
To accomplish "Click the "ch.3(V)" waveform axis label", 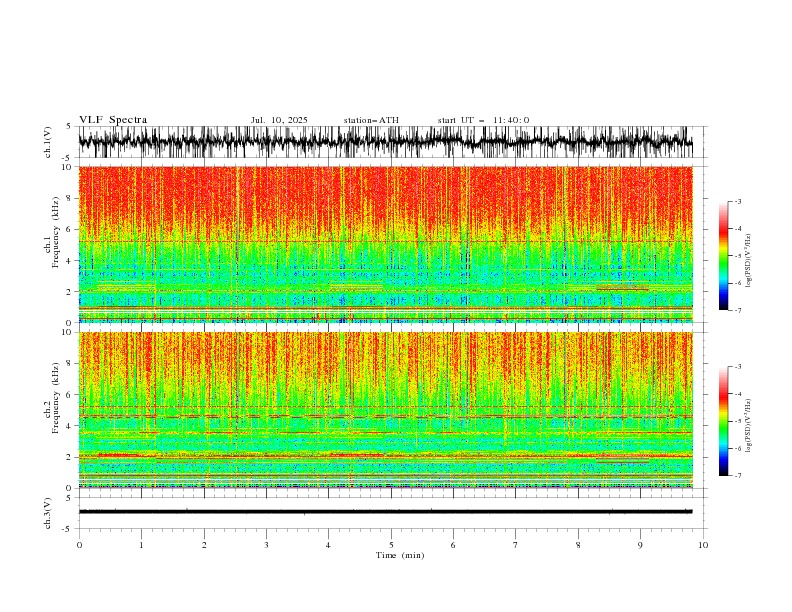I will click(48, 513).
